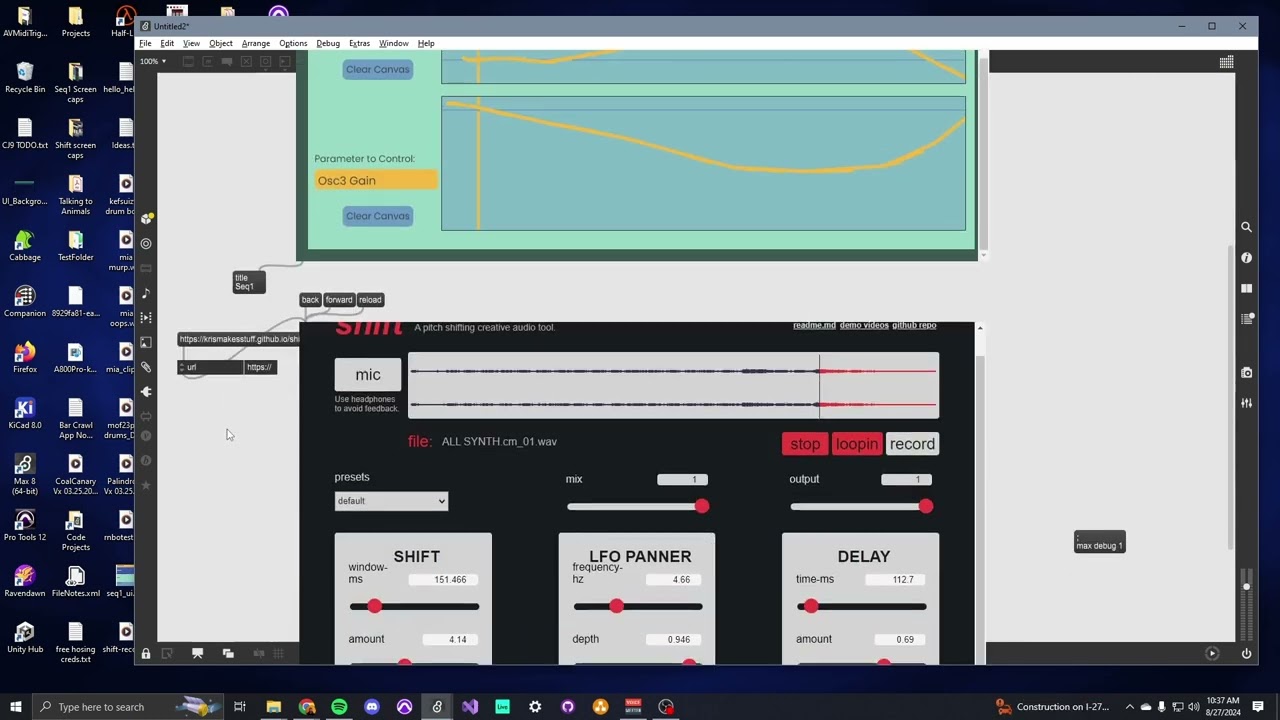Click the Windows Start button

coord(16,707)
